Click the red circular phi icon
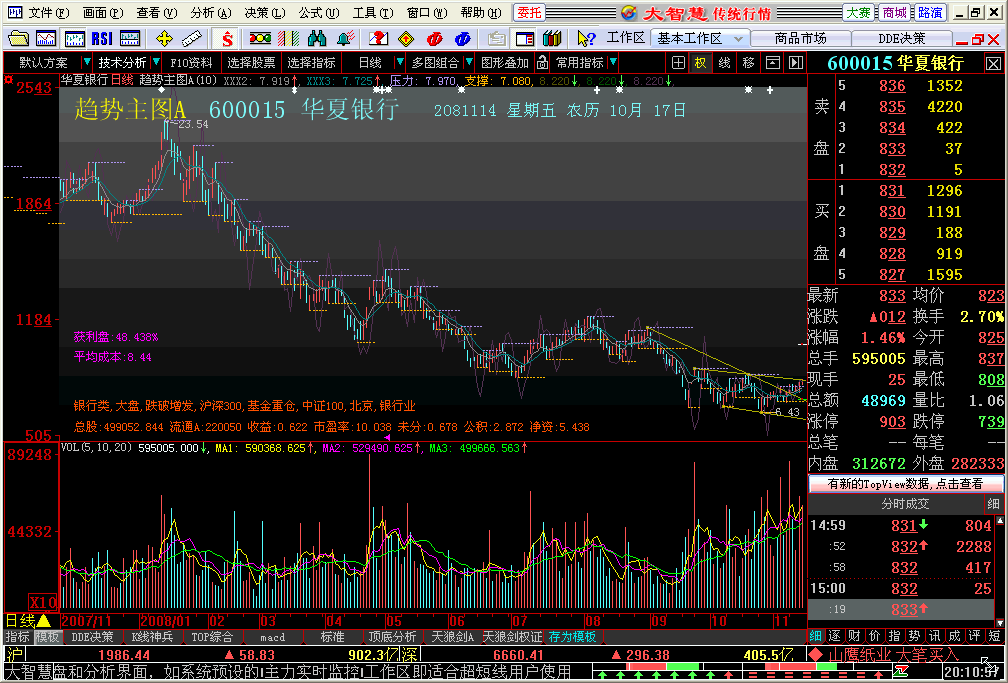 [435, 39]
